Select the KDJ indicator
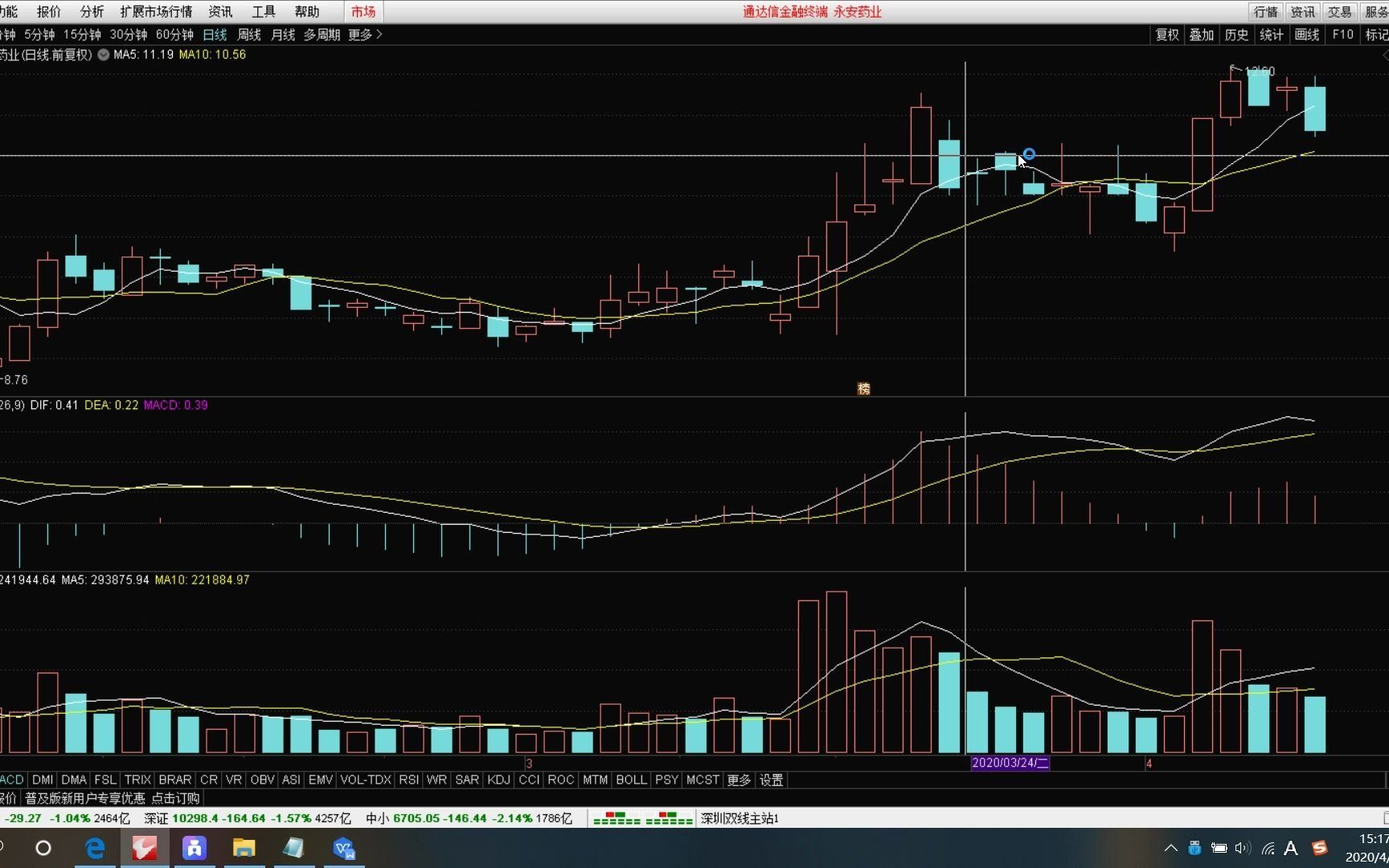The width and height of the screenshot is (1389, 868). click(498, 780)
